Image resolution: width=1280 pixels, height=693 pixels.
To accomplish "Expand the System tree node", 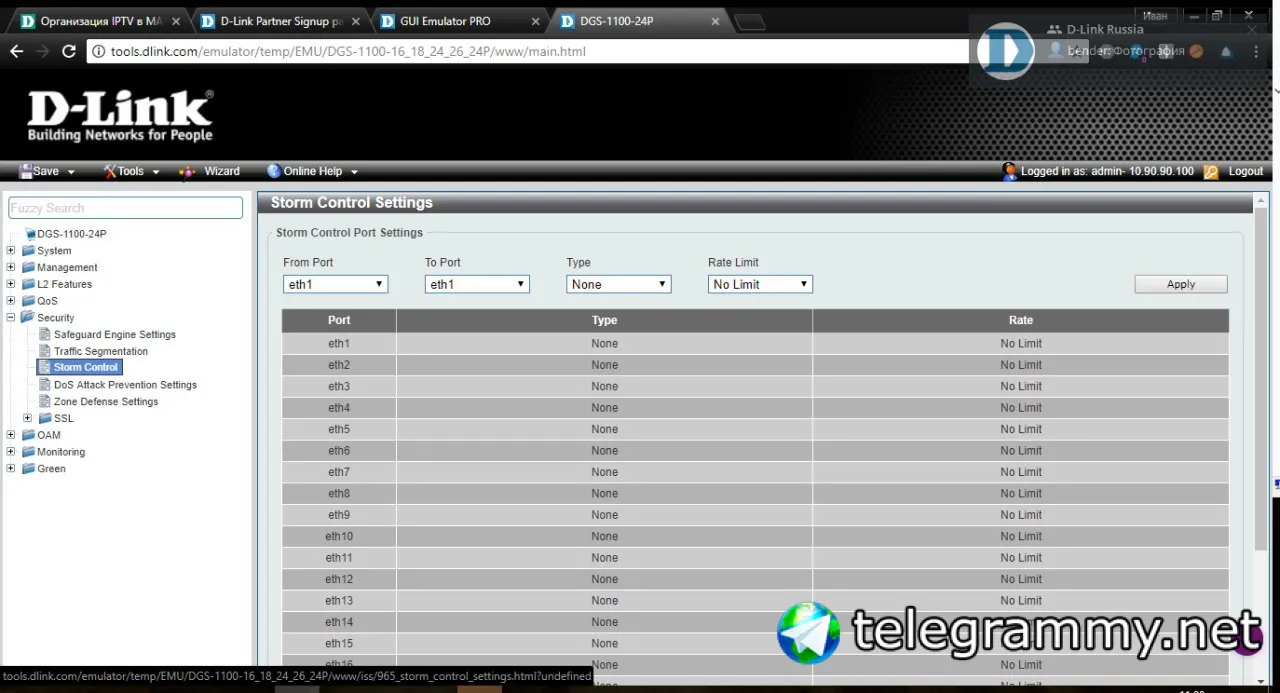I will click(11, 251).
